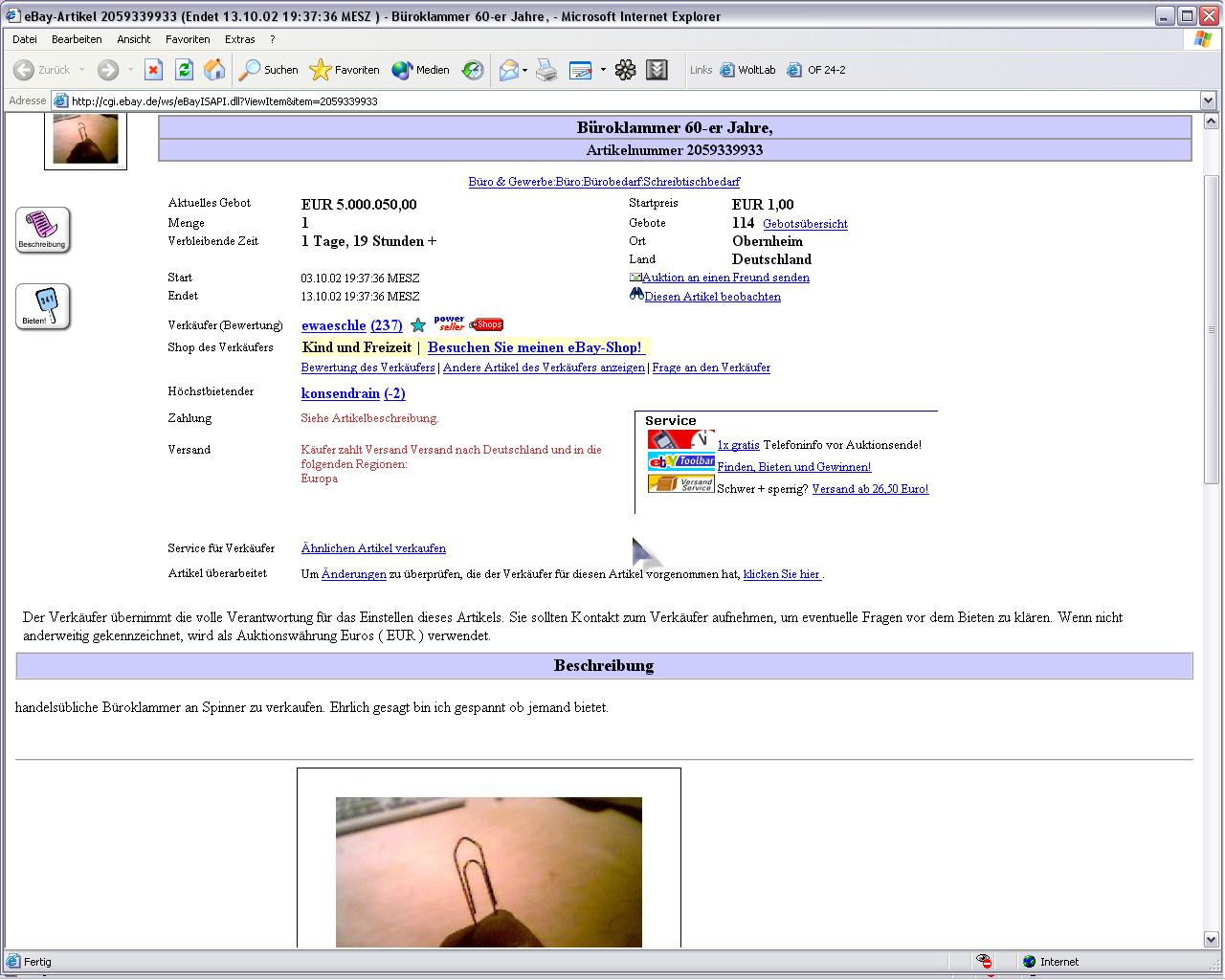Viewport: 1225px width, 980px height.
Task: Click the eBay Toolbar logo in Service box
Action: [x=680, y=461]
